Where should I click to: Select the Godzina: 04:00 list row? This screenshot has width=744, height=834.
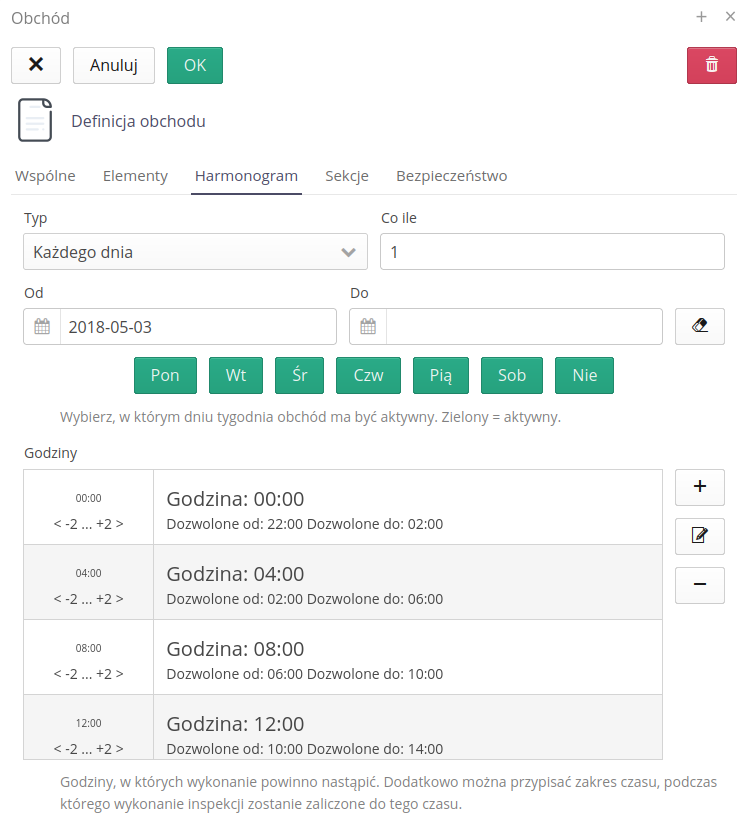pos(407,582)
